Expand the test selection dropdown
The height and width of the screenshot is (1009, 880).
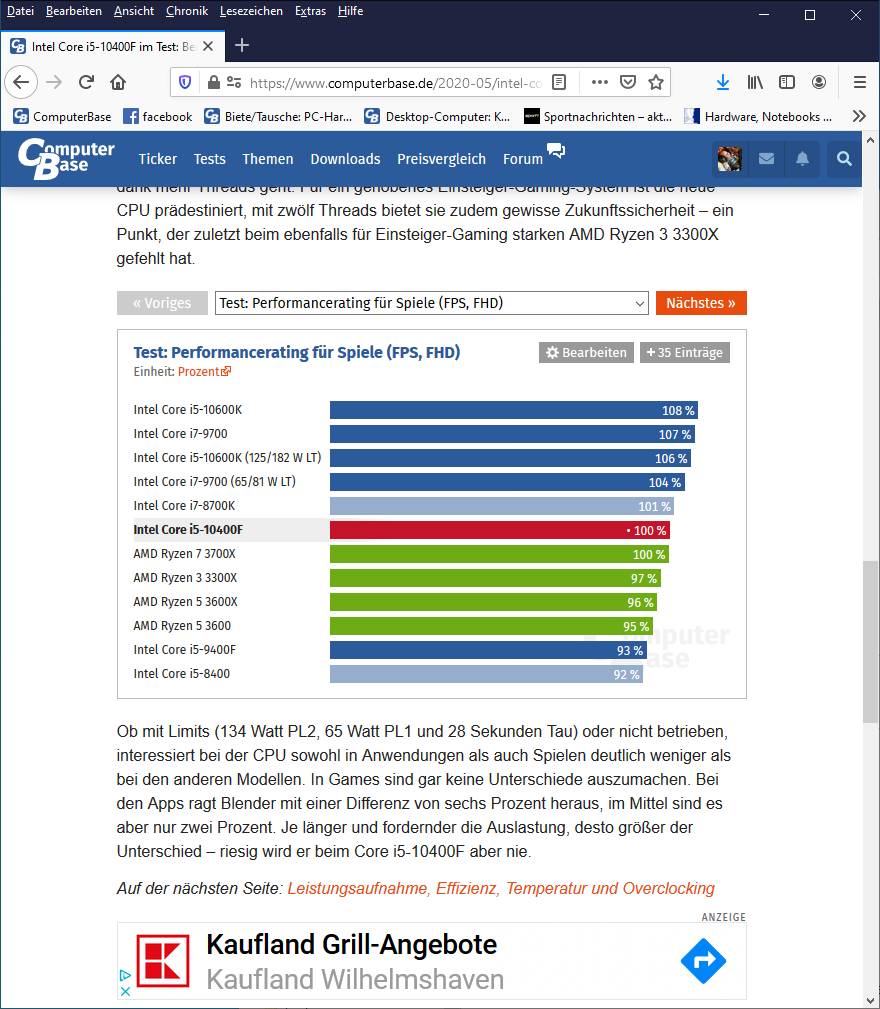[432, 303]
